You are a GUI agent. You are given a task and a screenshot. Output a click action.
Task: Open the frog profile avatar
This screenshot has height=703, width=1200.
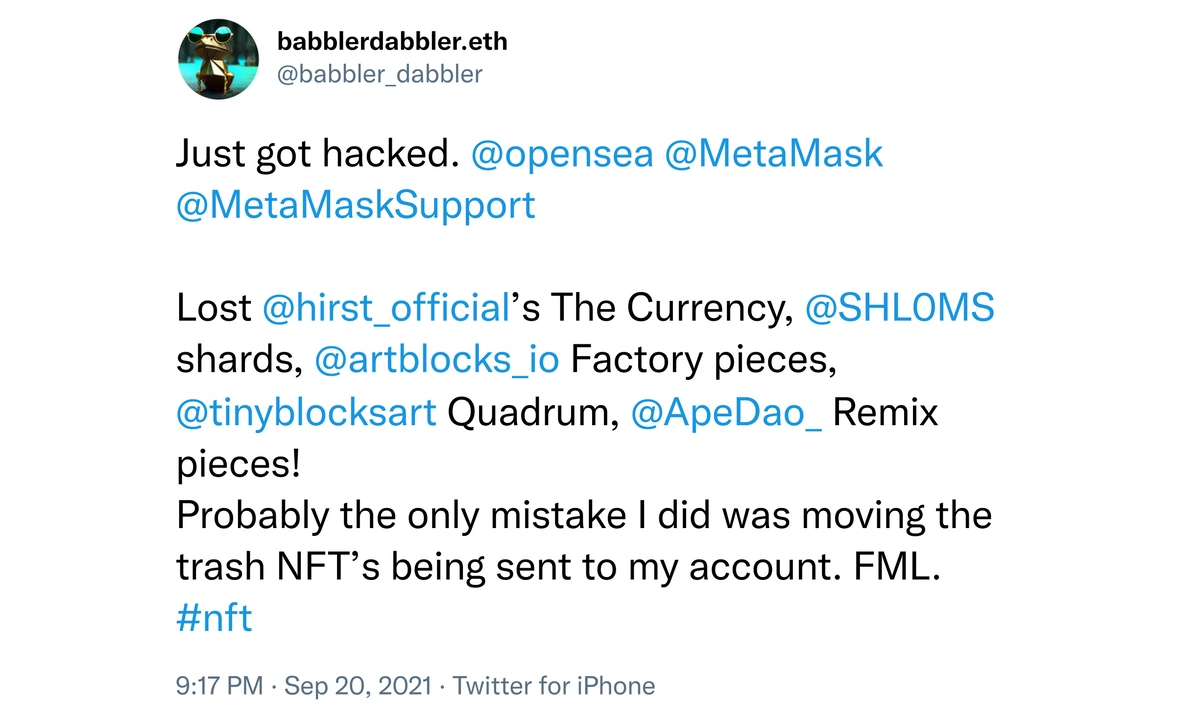pyautogui.click(x=217, y=58)
